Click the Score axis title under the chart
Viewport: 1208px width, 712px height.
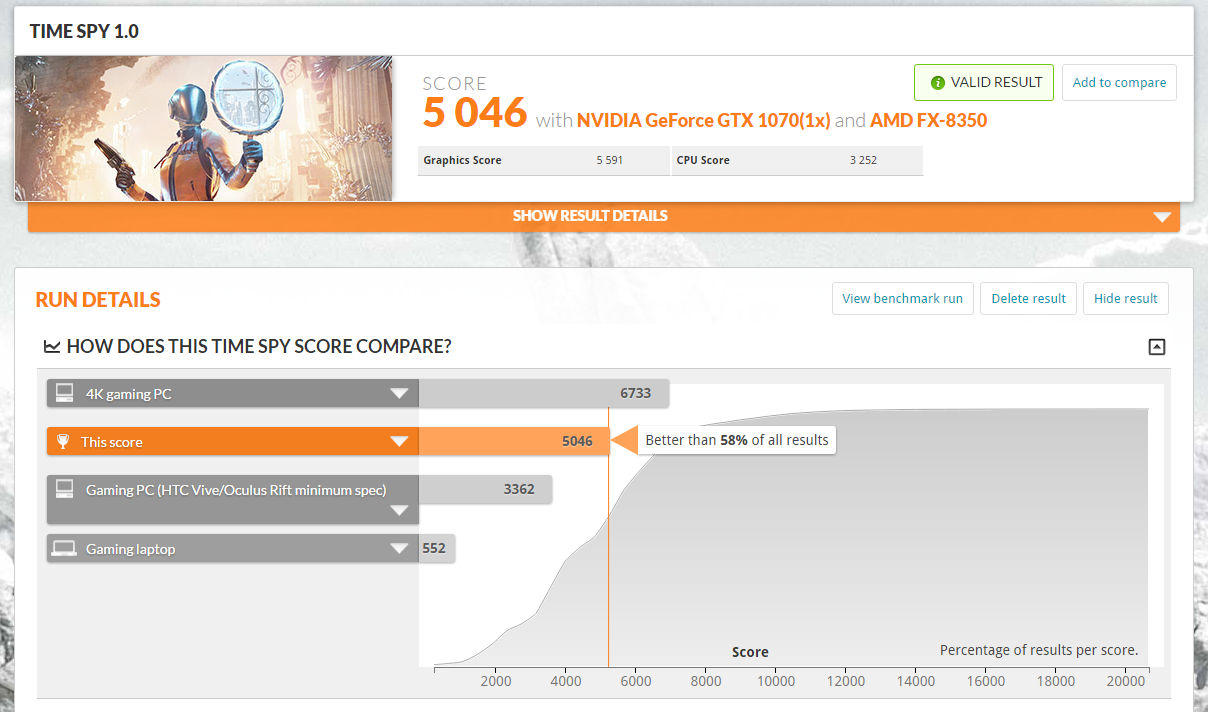750,652
